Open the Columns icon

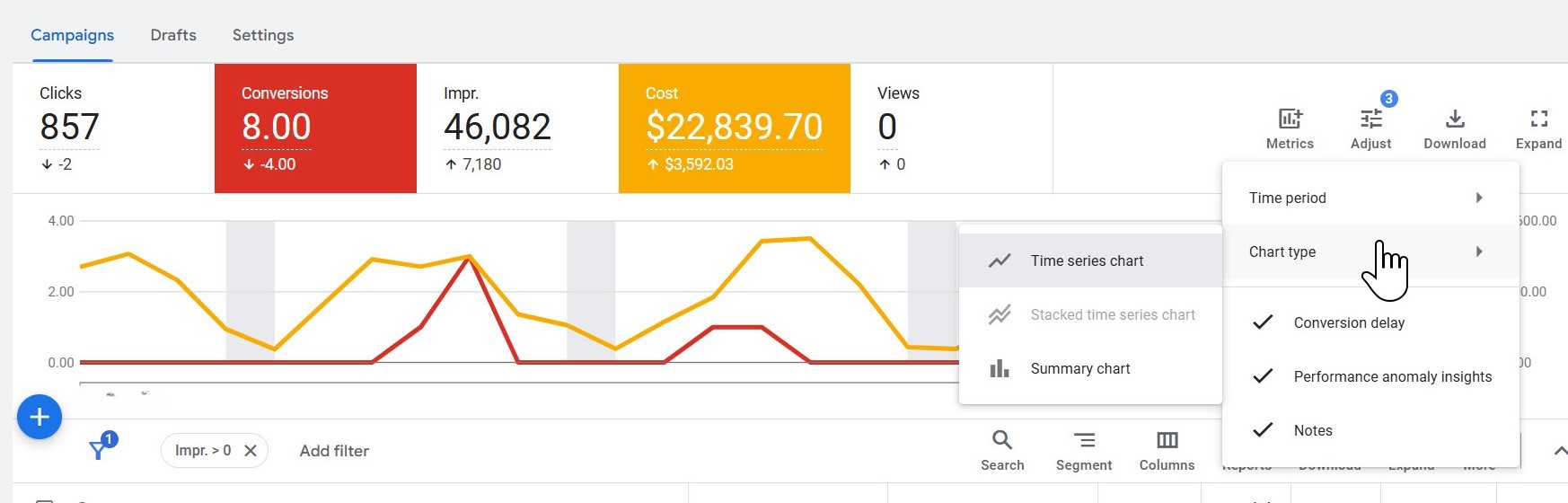click(1167, 440)
